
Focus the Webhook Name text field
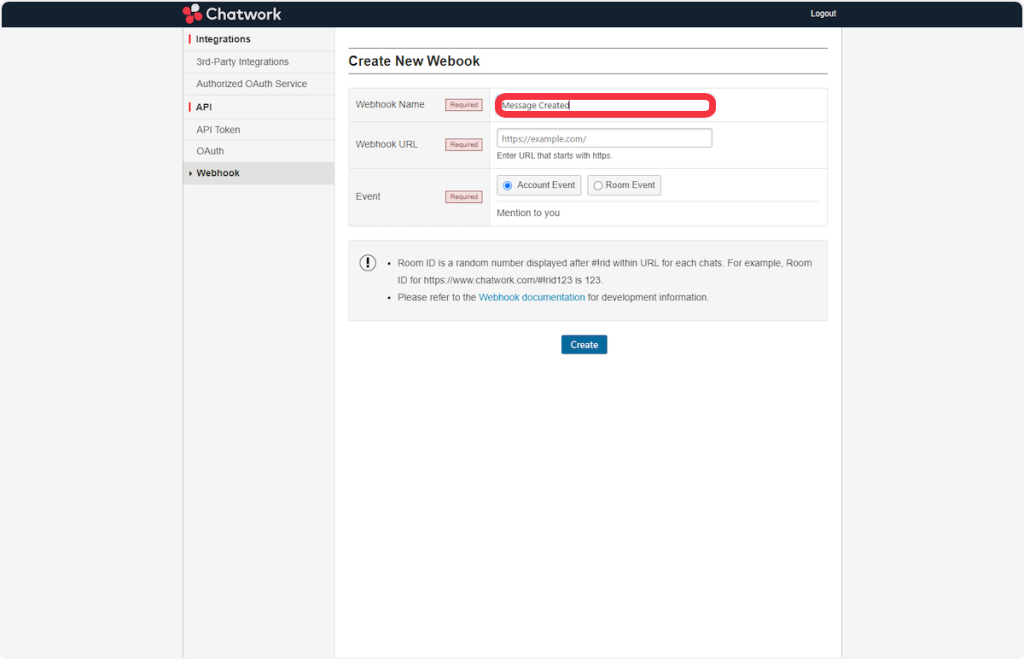tap(604, 105)
